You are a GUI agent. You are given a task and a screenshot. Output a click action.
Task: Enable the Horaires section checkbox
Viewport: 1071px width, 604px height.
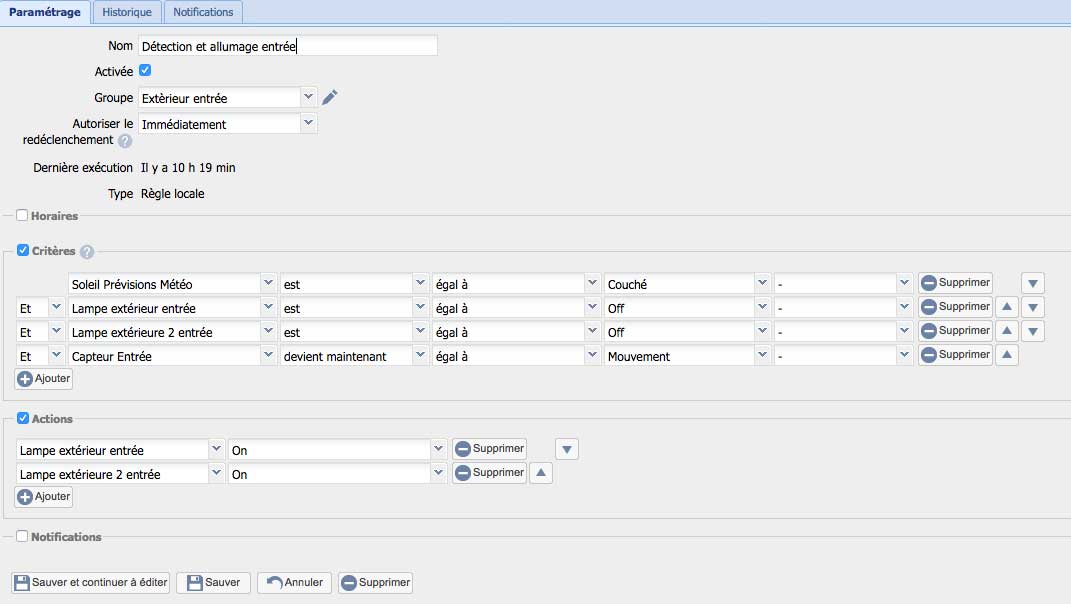(22, 215)
